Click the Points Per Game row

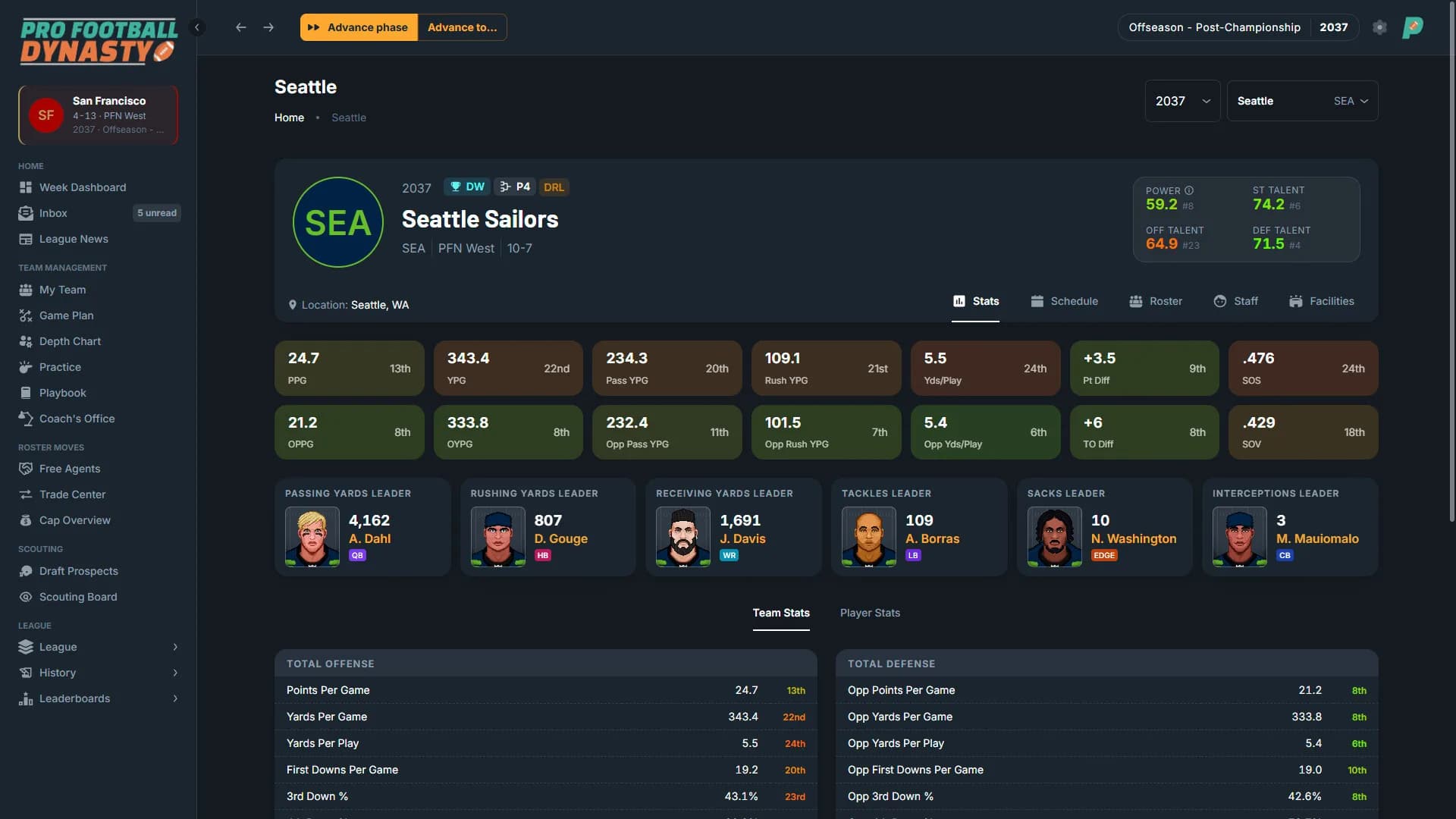point(546,690)
